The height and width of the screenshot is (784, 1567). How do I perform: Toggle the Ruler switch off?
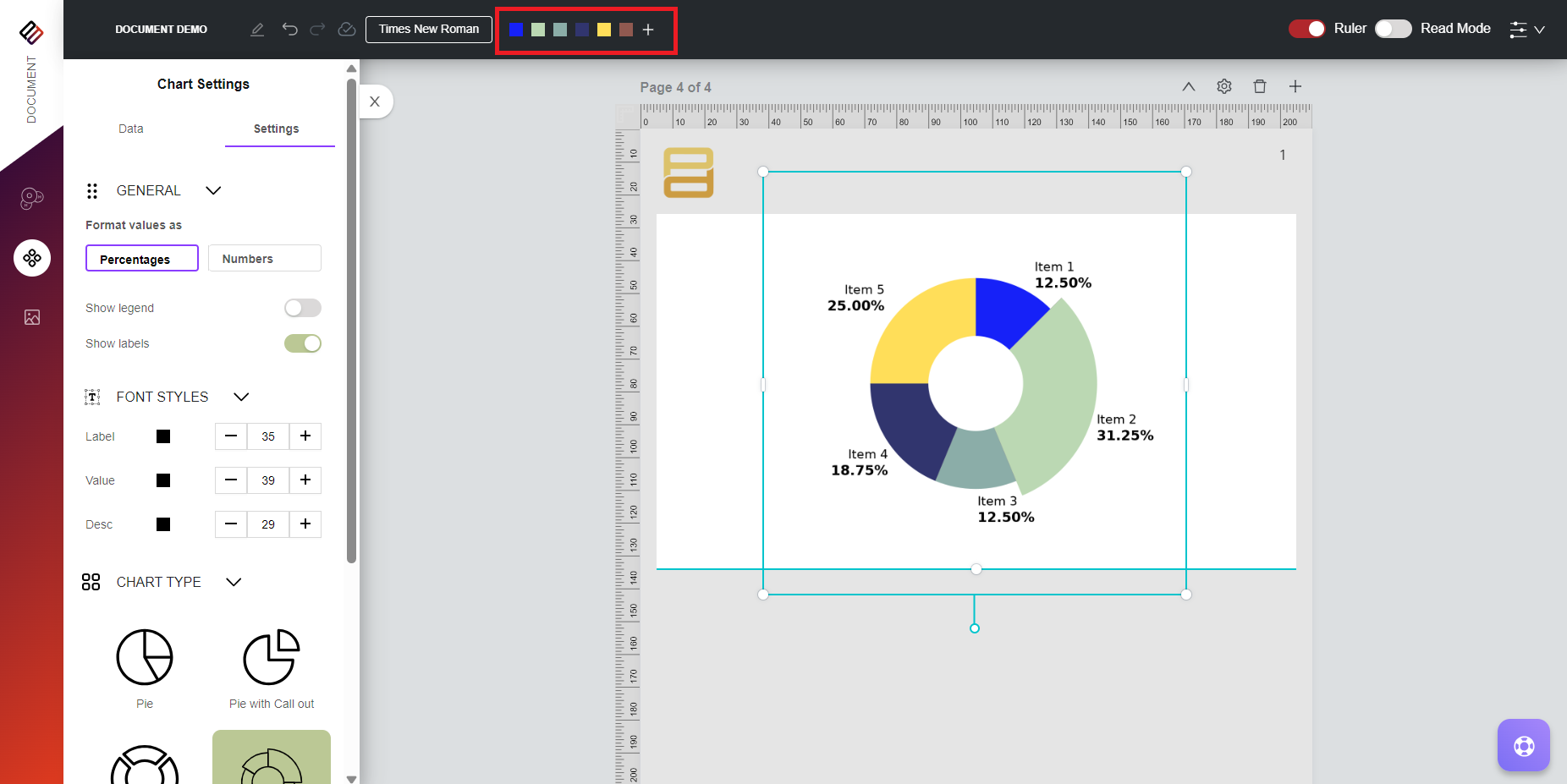click(x=1306, y=29)
